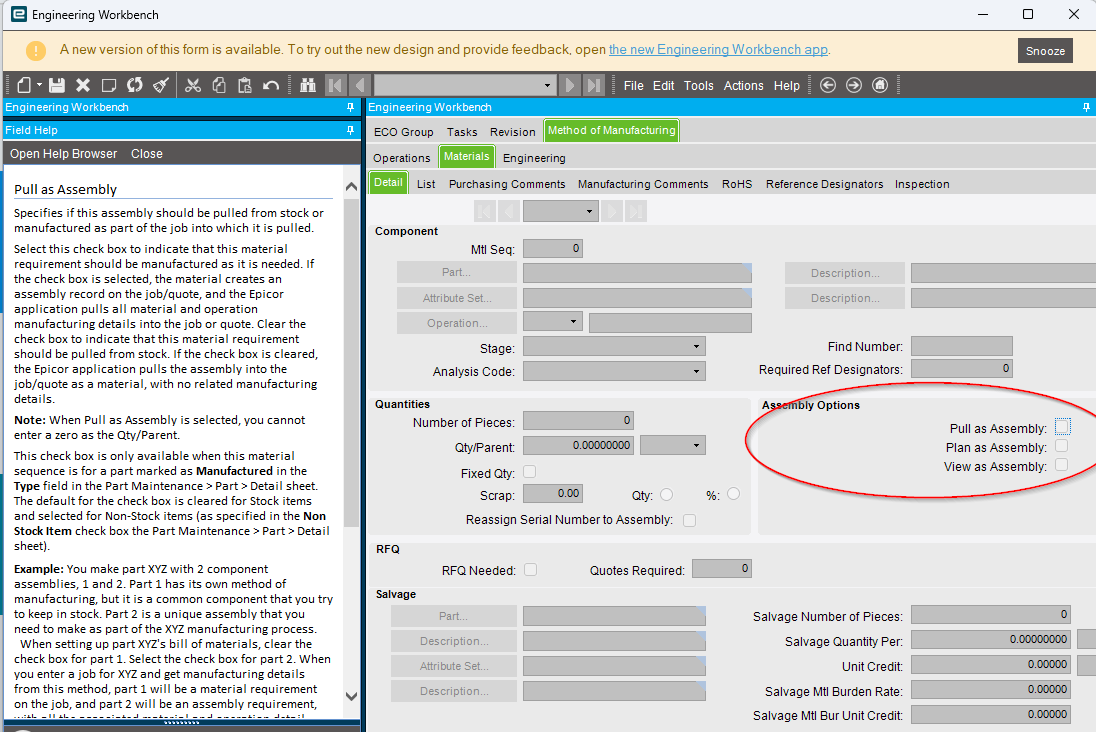Switch to the ECO Group tab
This screenshot has width=1096, height=732.
pos(403,132)
